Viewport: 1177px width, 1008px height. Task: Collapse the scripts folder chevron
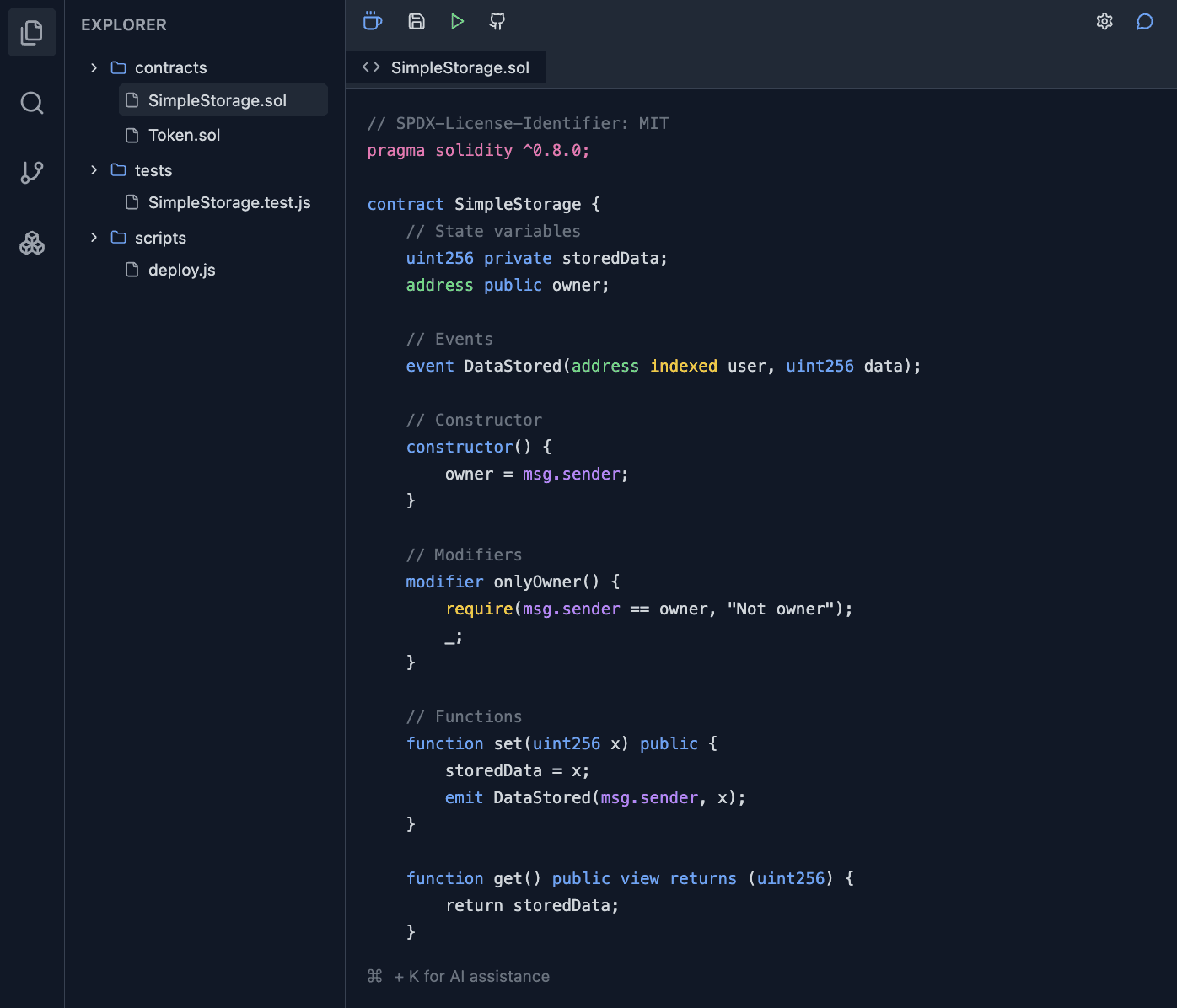[94, 238]
